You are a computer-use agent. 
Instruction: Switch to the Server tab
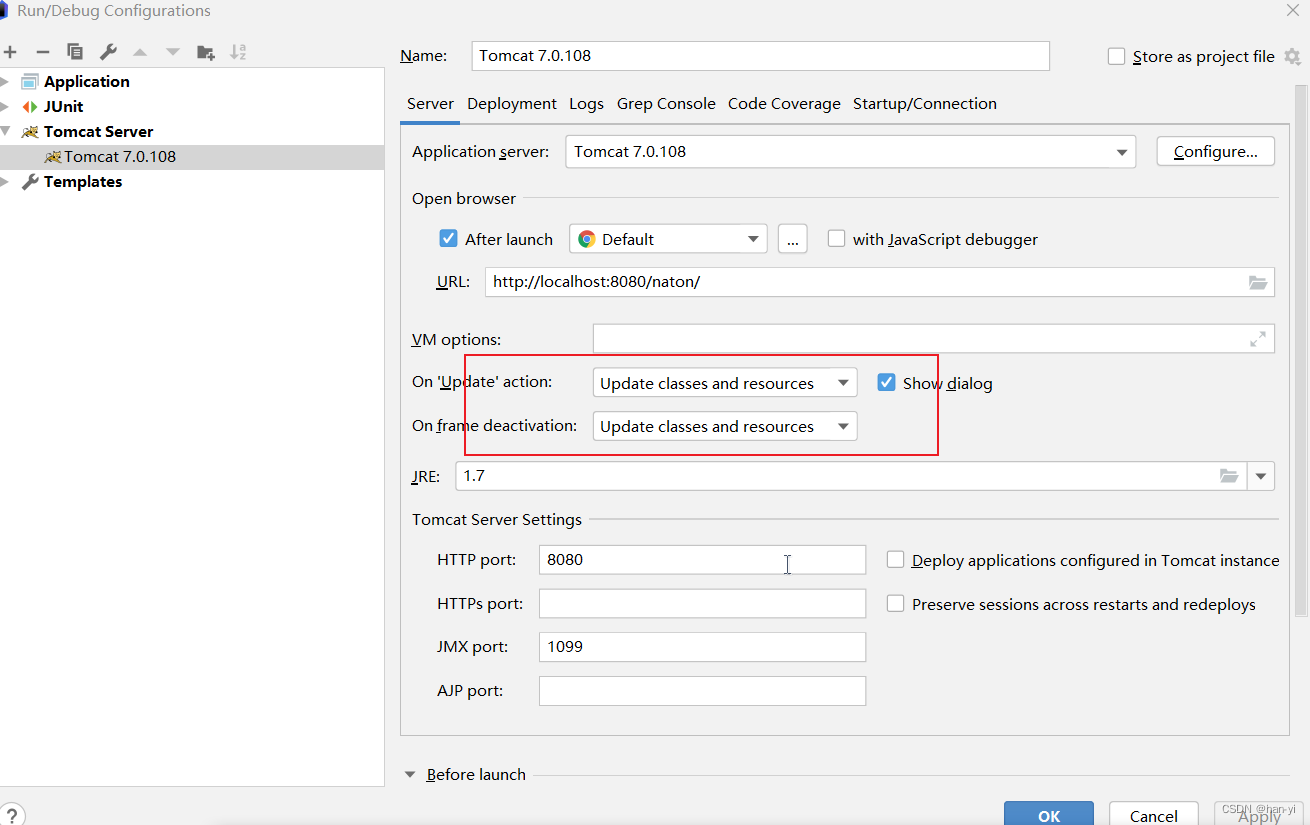[430, 104]
